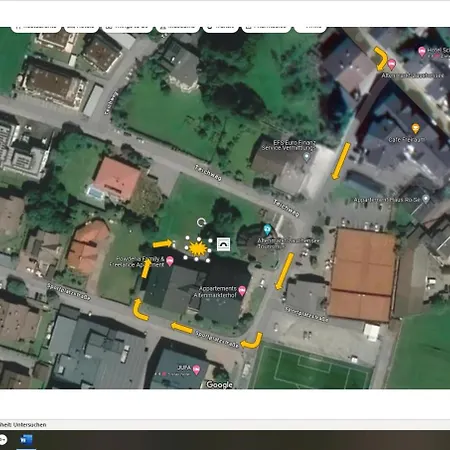
Task: Click the orange Cafe pin marker
Action: click(x=415, y=128)
